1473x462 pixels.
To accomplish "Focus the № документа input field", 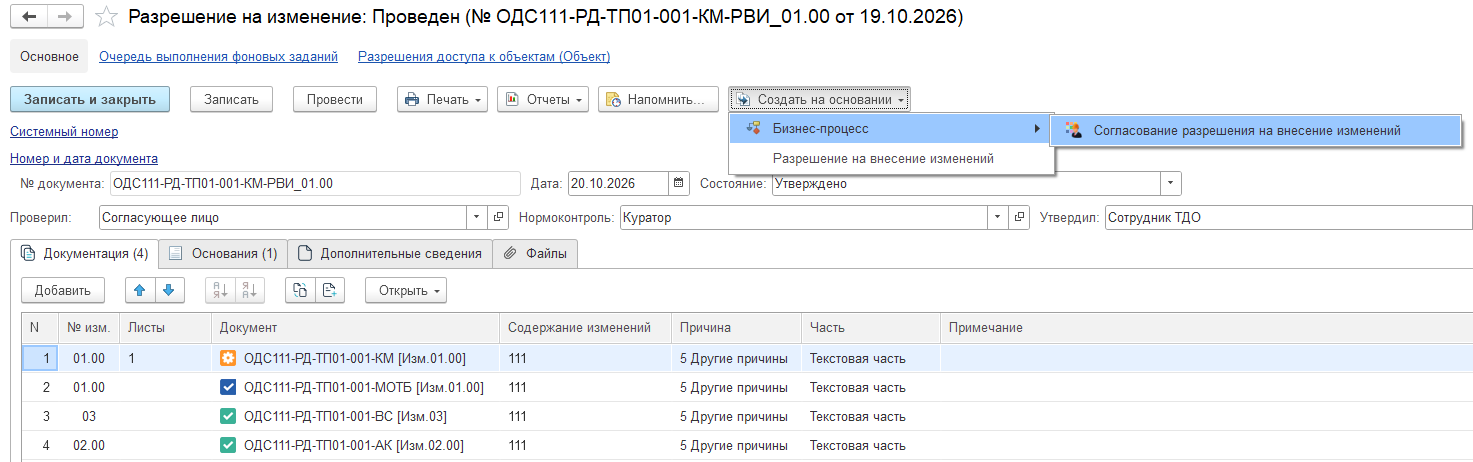I will click(x=315, y=183).
